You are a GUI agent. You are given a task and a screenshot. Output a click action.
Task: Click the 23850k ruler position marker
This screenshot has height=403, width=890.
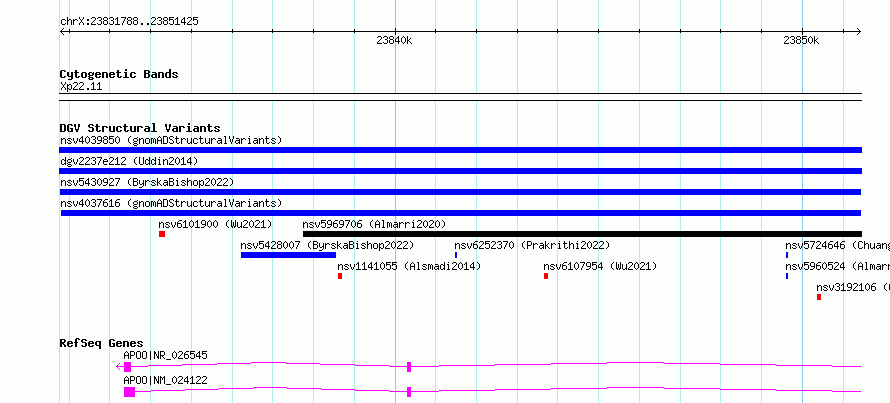801,40
